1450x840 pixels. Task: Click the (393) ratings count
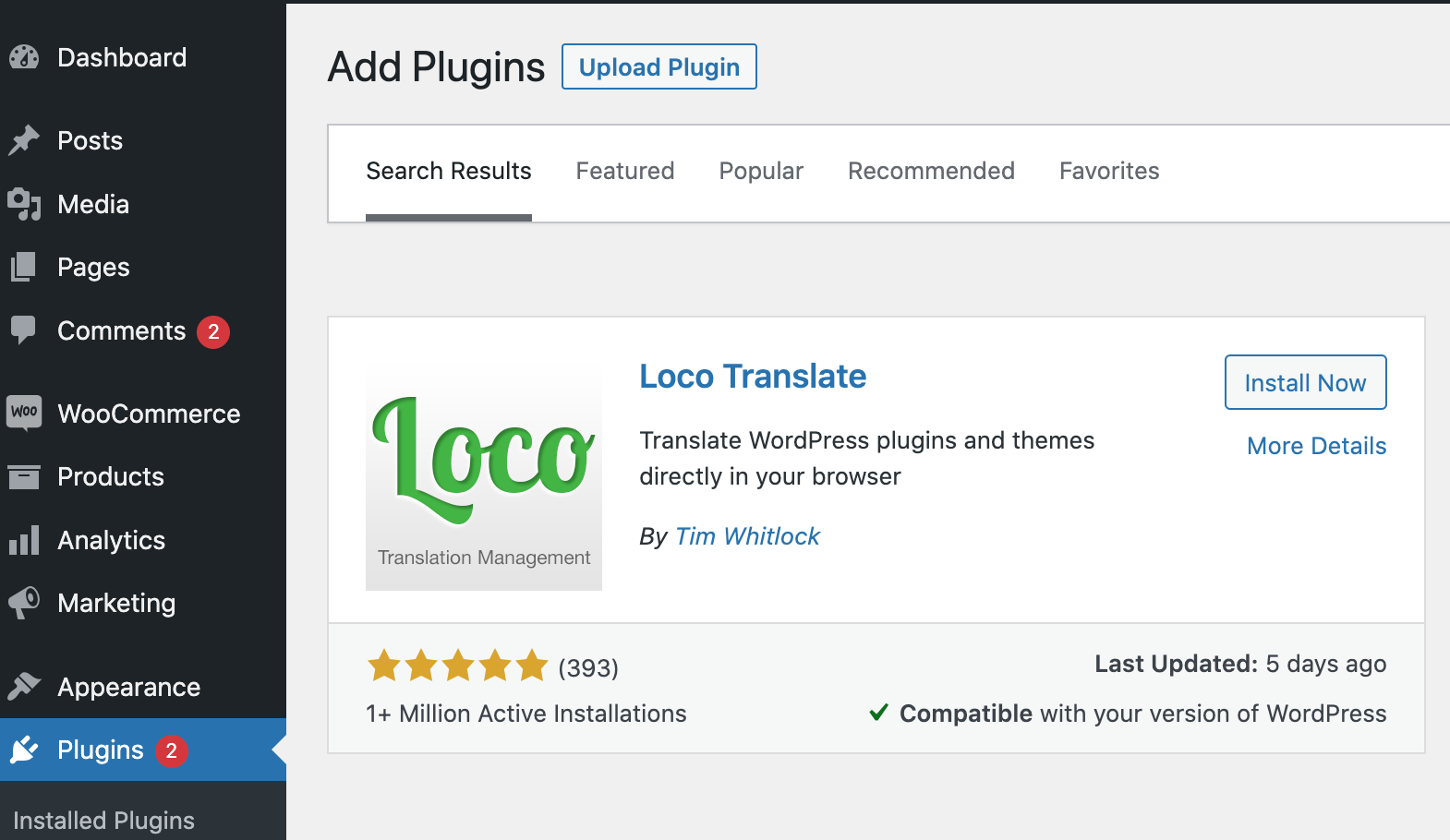click(588, 667)
